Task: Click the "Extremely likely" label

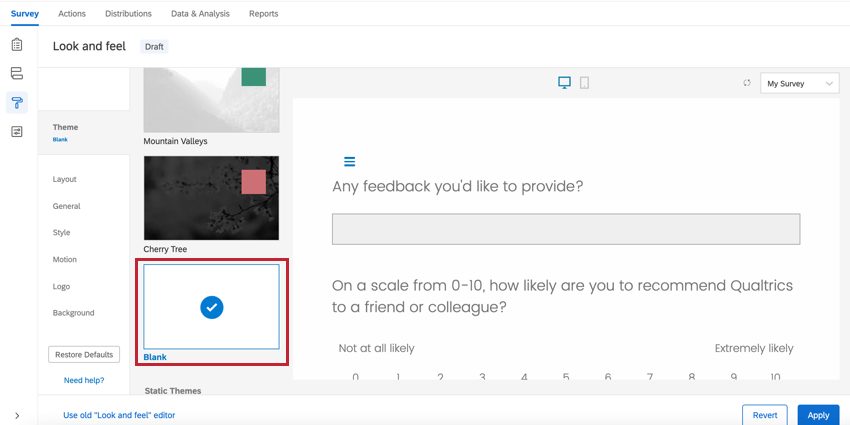Action: pos(754,348)
